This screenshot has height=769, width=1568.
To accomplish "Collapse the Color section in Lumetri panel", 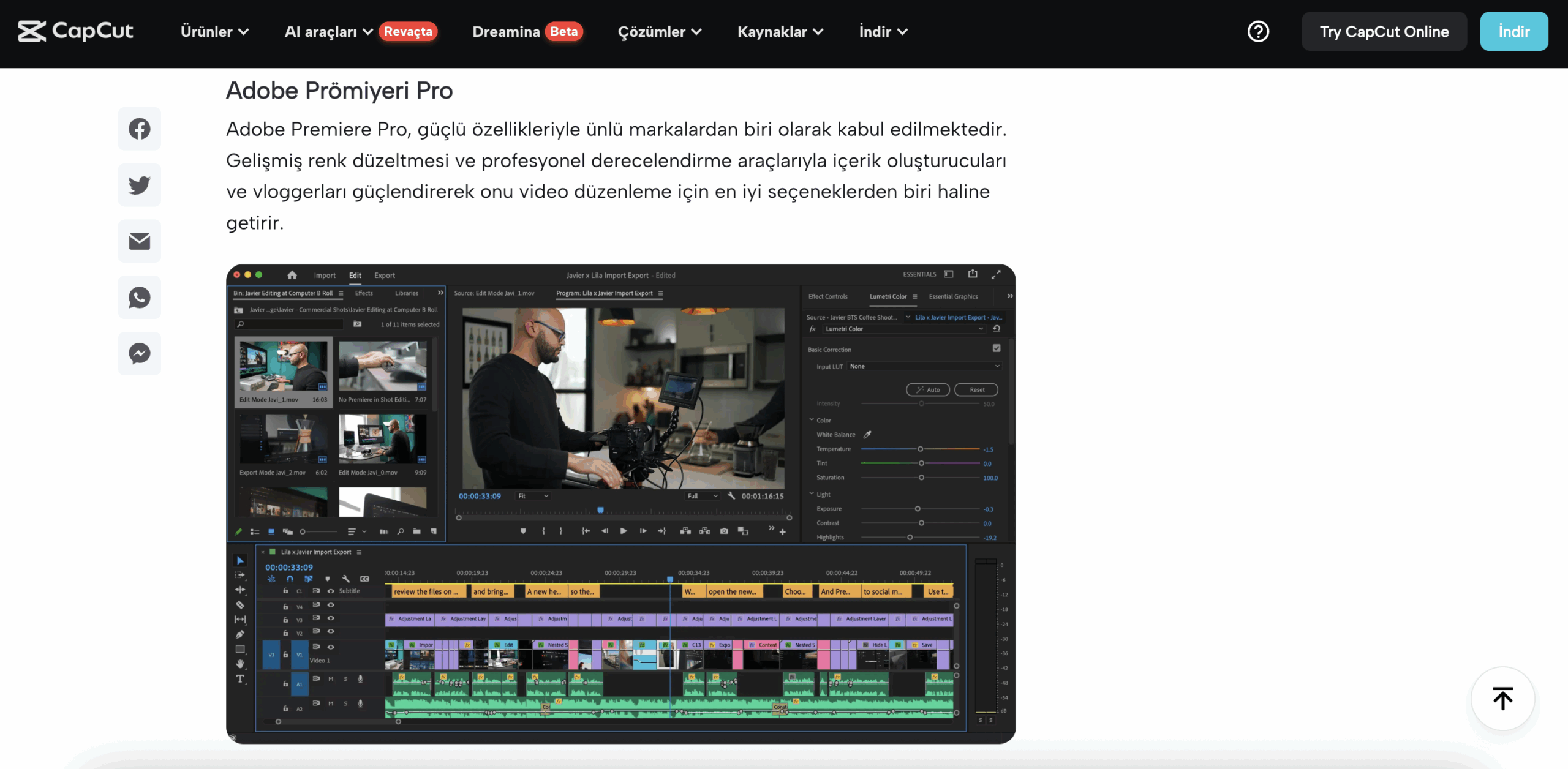I will [x=812, y=420].
